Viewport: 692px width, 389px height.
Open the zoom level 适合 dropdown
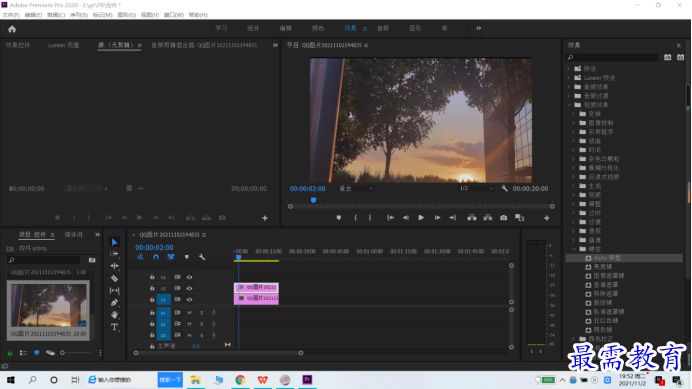pos(356,189)
